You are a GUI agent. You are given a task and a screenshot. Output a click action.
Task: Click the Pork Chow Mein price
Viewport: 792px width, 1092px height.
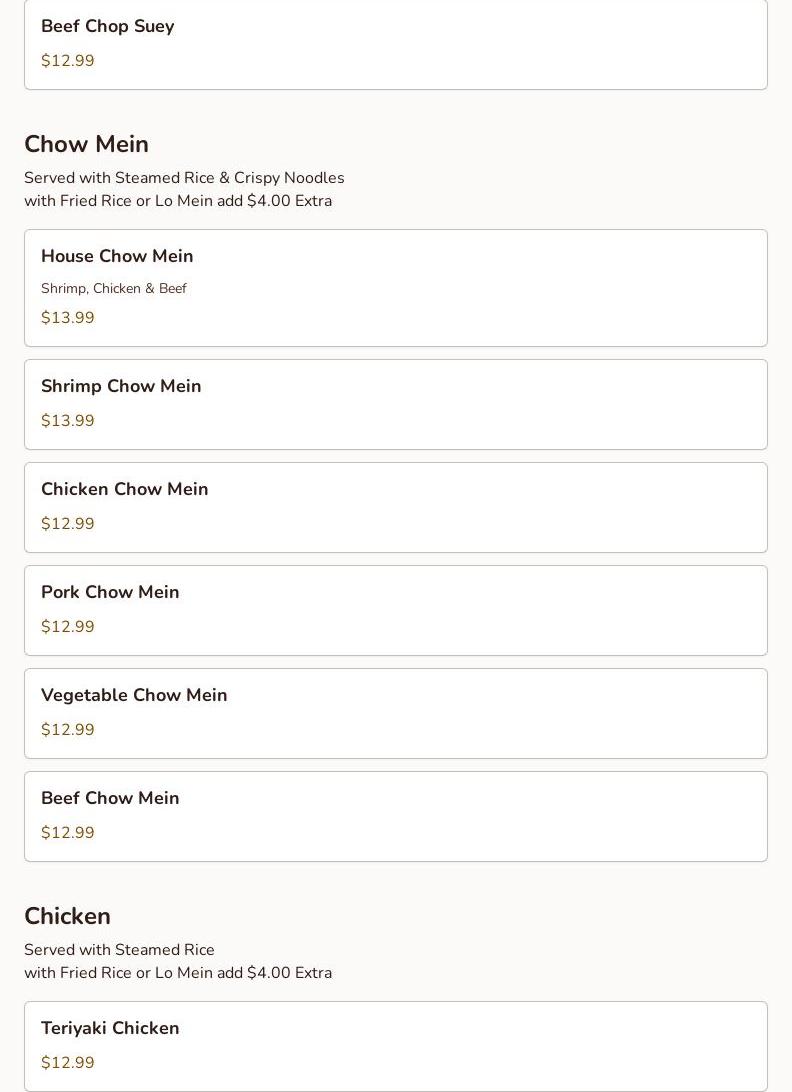tap(68, 627)
